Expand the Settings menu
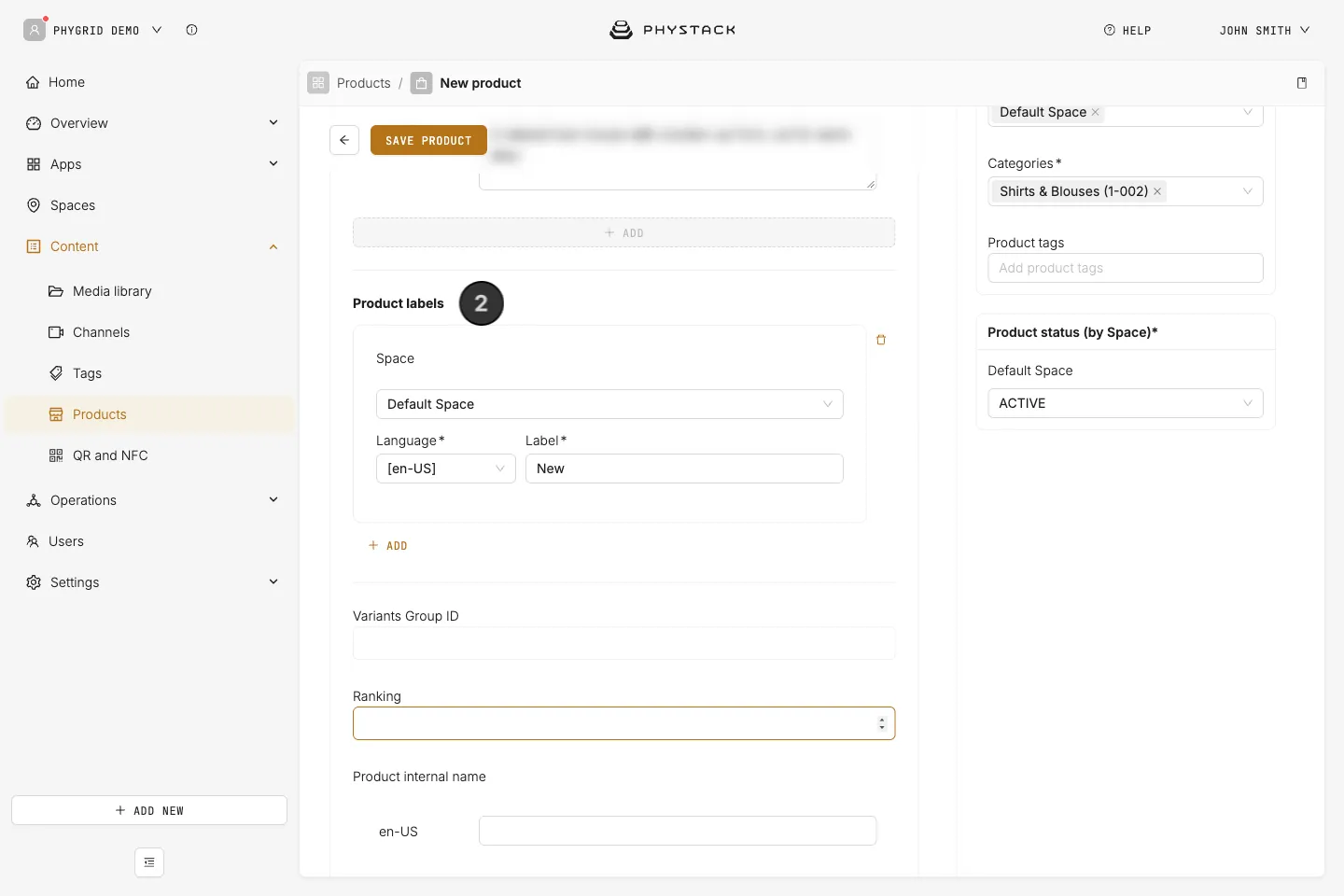The width and height of the screenshot is (1344, 896). point(273,581)
